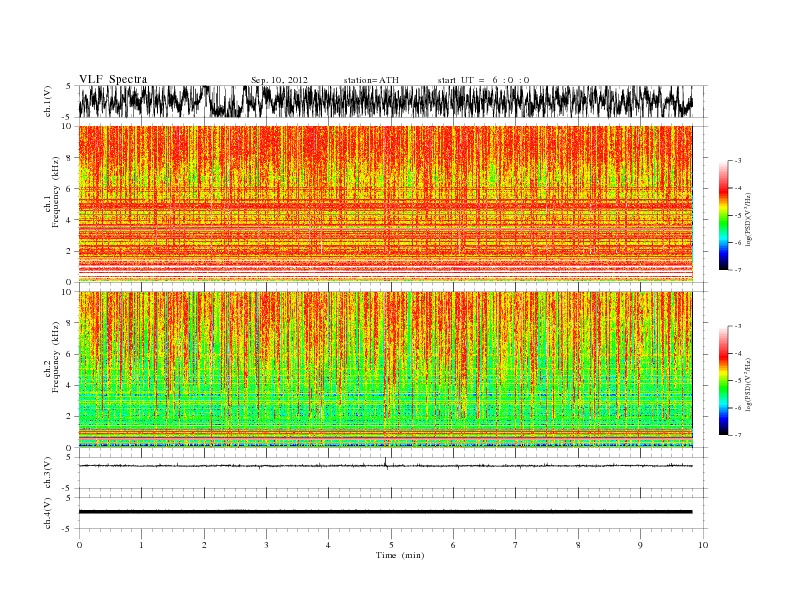Click the ch.3 spike near minute 5
Viewport: 792px width, 612px height.
click(386, 463)
